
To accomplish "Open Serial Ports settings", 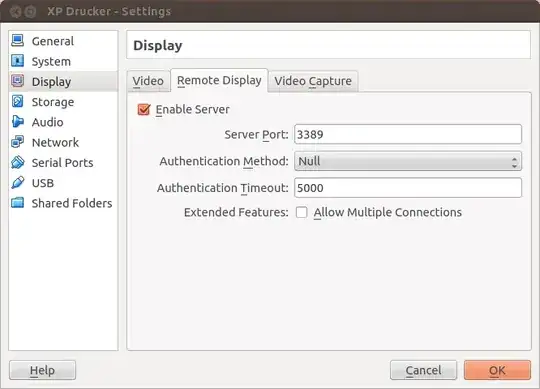I will point(62,163).
